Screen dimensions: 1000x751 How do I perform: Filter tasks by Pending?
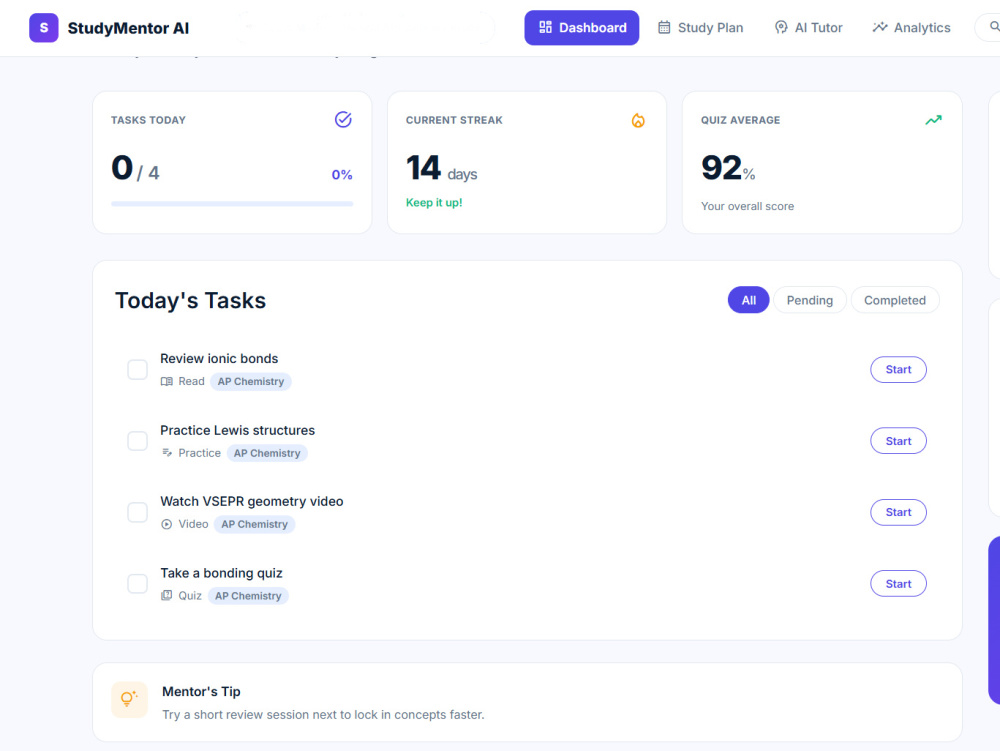pos(809,300)
